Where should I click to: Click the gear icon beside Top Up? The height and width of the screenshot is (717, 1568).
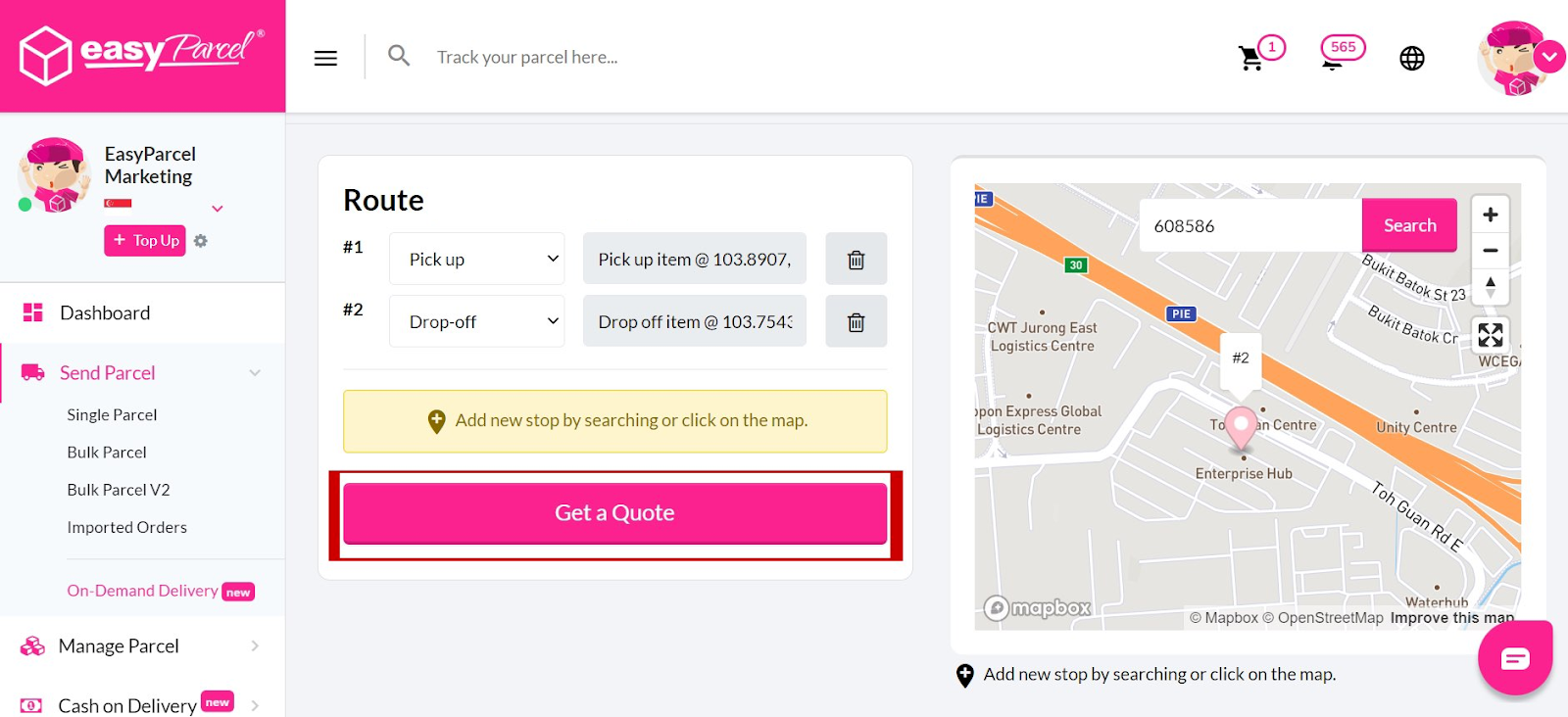pos(200,240)
